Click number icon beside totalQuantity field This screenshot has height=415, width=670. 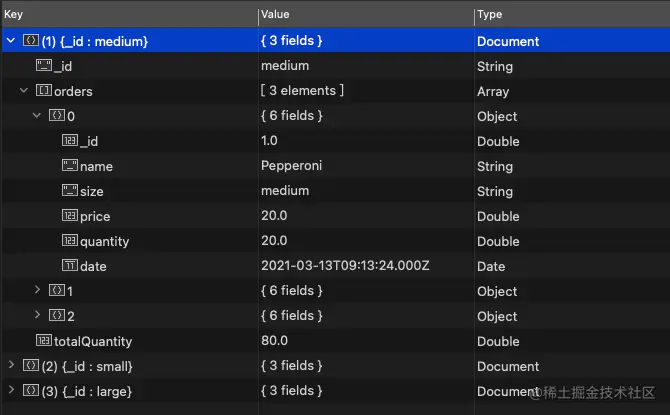44,340
